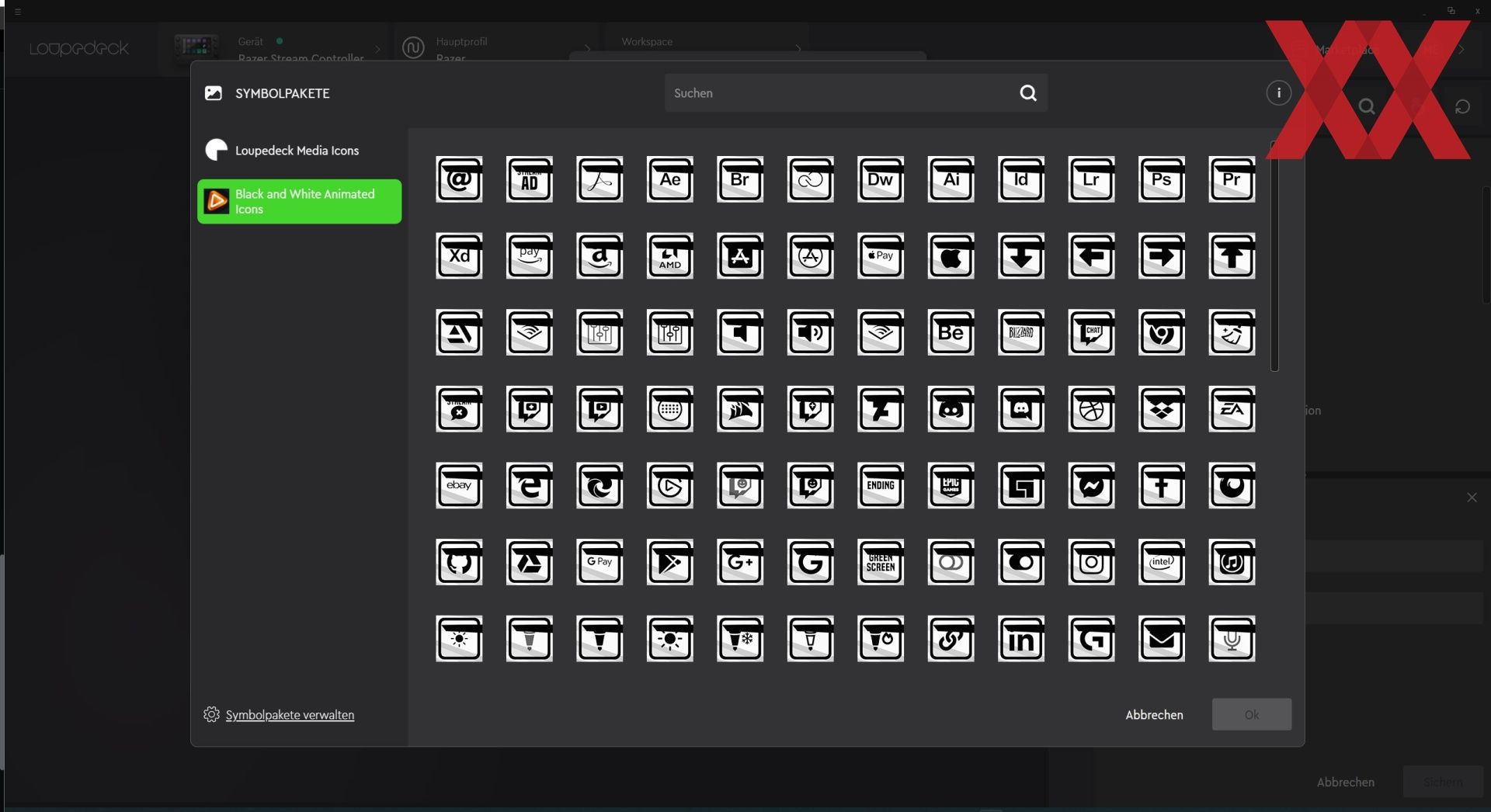The height and width of the screenshot is (812, 1491).
Task: Open the info circle button
Action: pyautogui.click(x=1278, y=93)
